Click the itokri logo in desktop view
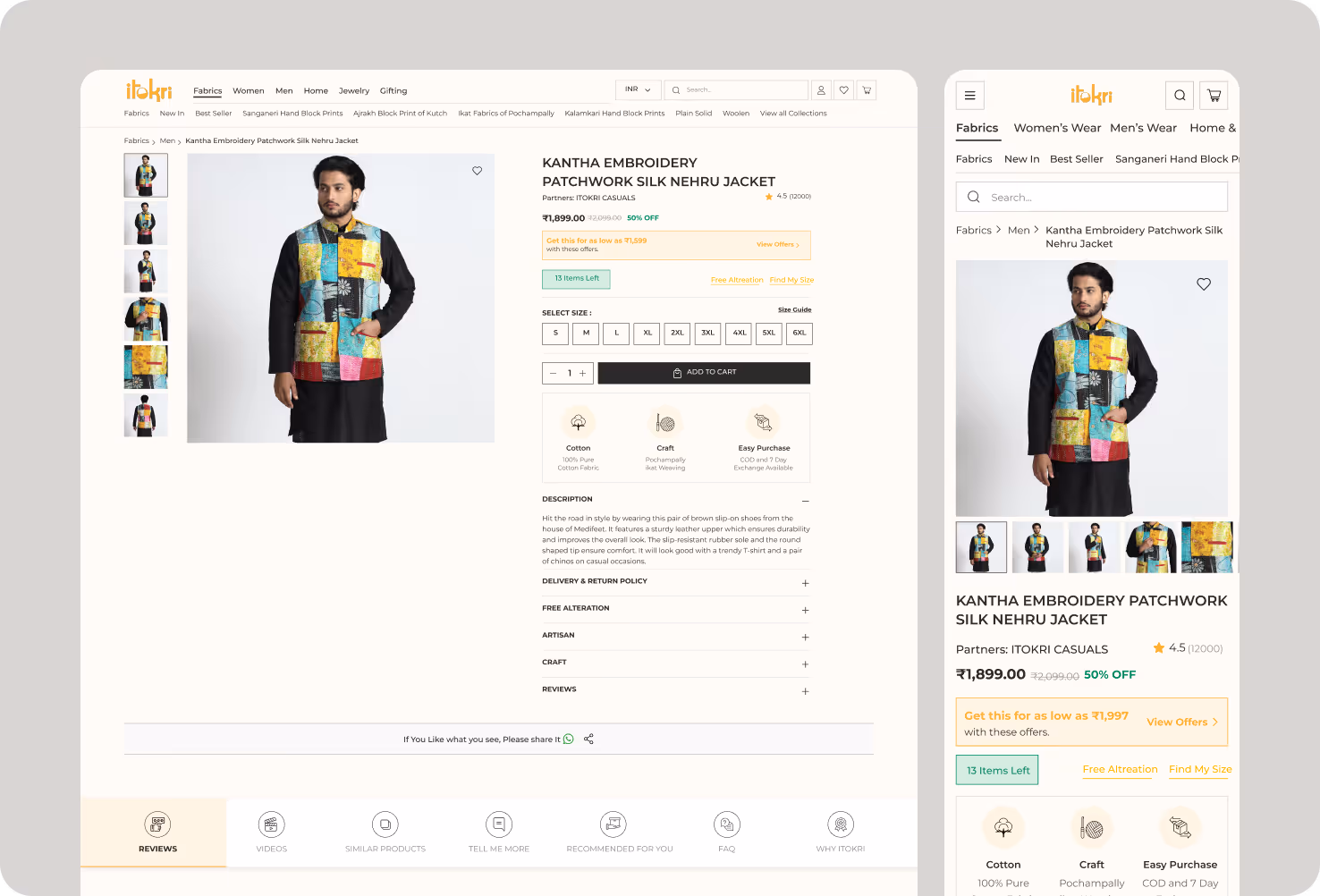The height and width of the screenshot is (896, 1320). [x=148, y=90]
